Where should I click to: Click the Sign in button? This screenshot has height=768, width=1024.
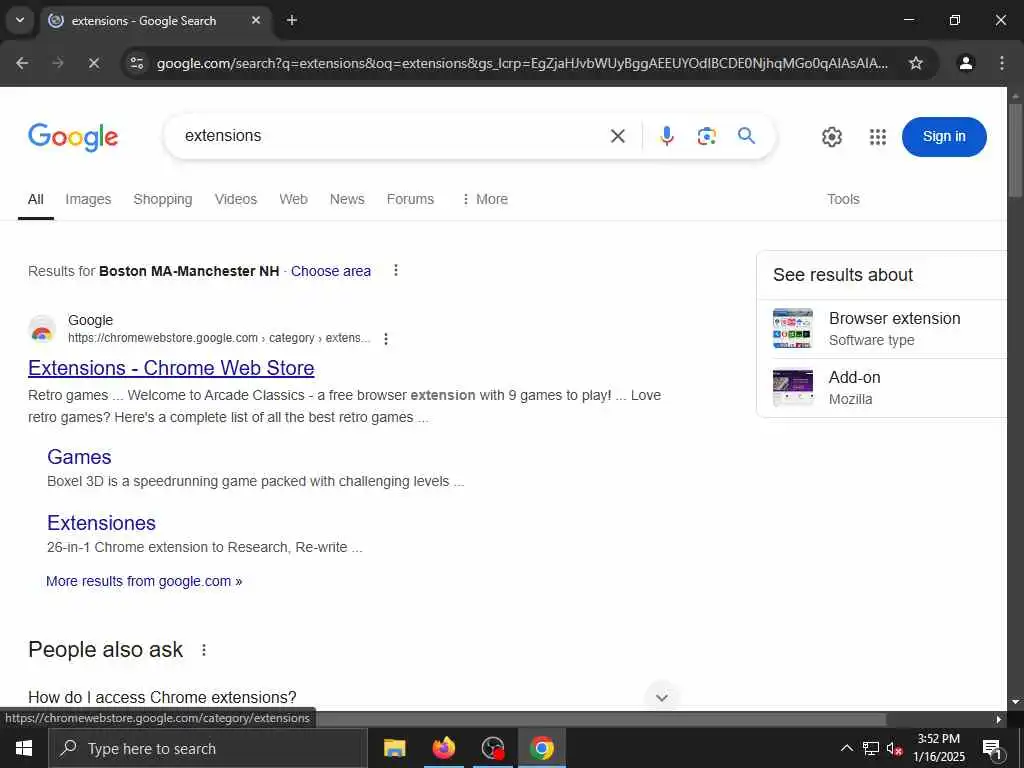(944, 136)
